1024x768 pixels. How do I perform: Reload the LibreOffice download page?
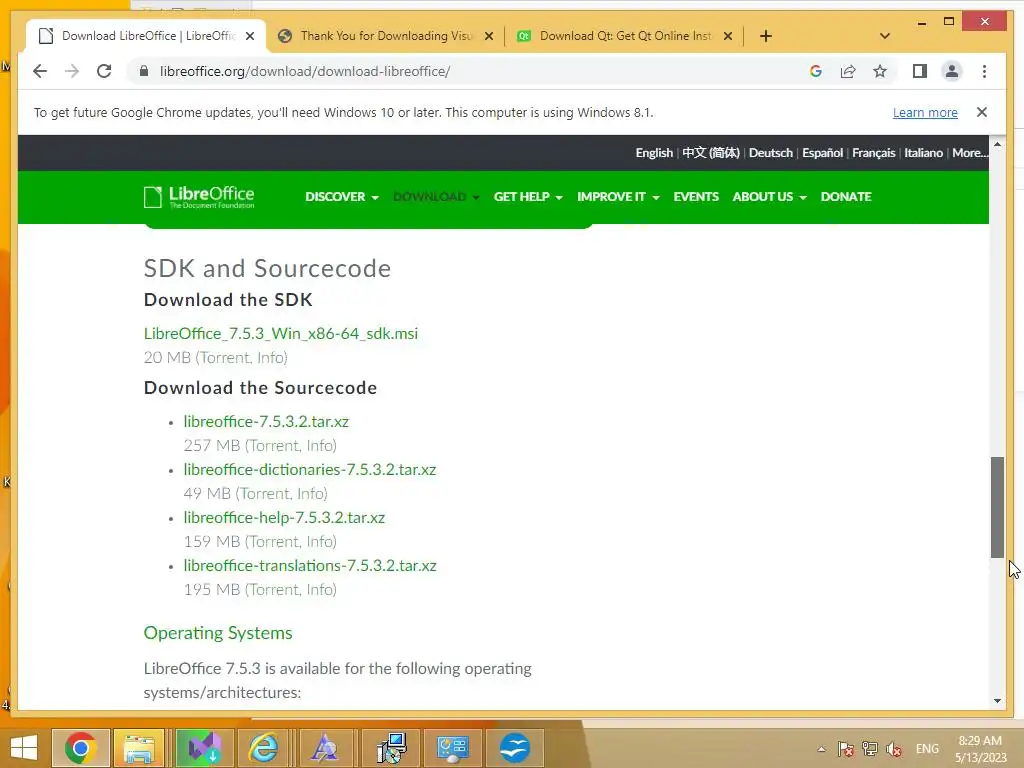pyautogui.click(x=104, y=71)
